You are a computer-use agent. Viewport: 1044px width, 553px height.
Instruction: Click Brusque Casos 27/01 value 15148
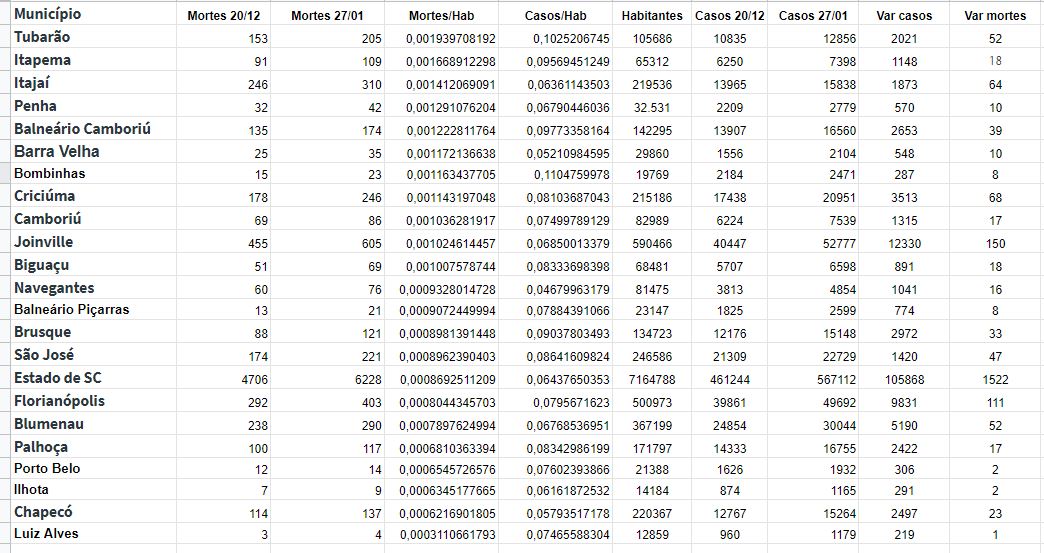840,334
